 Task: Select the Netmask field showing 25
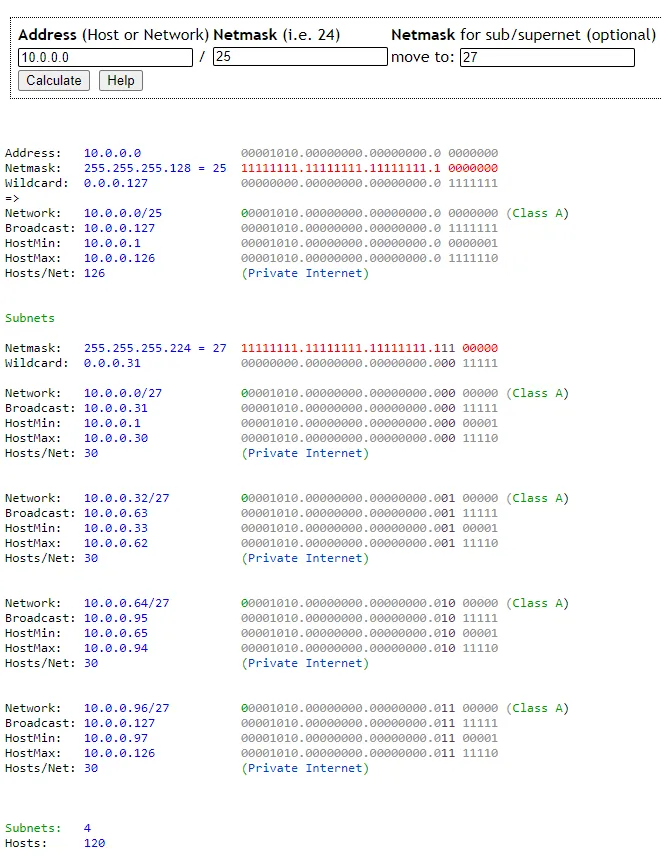pyautogui.click(x=300, y=57)
